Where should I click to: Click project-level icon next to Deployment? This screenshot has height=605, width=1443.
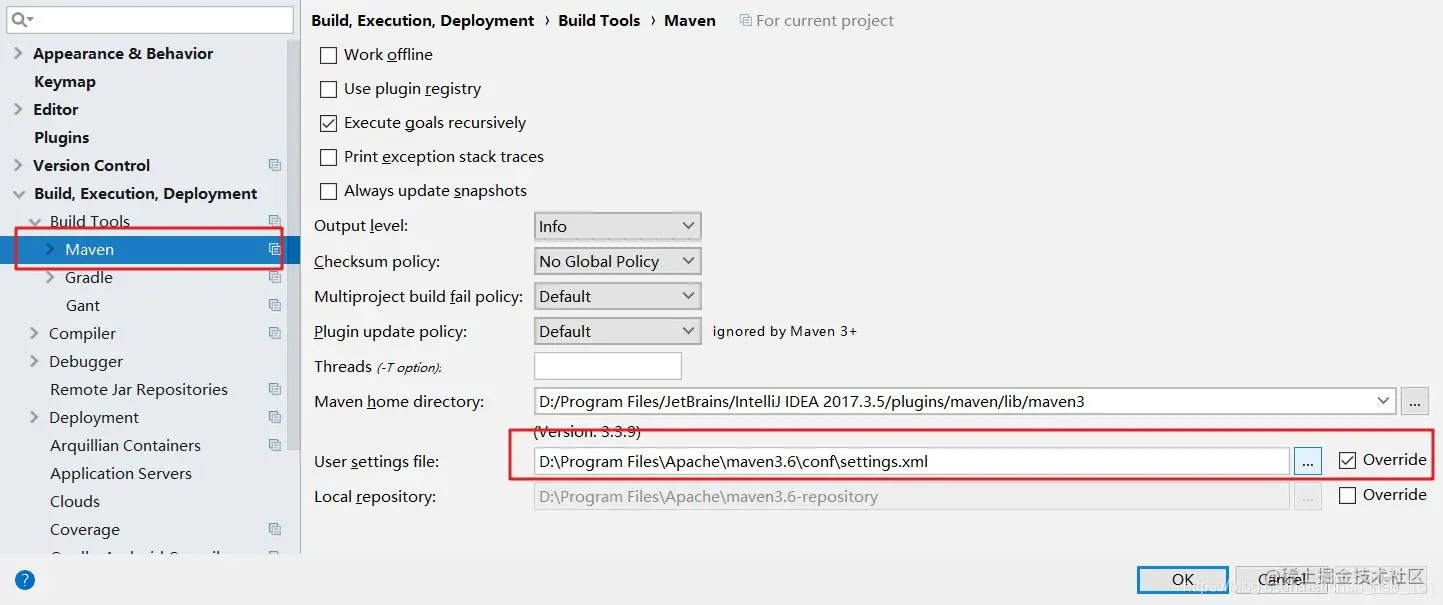pyautogui.click(x=275, y=417)
